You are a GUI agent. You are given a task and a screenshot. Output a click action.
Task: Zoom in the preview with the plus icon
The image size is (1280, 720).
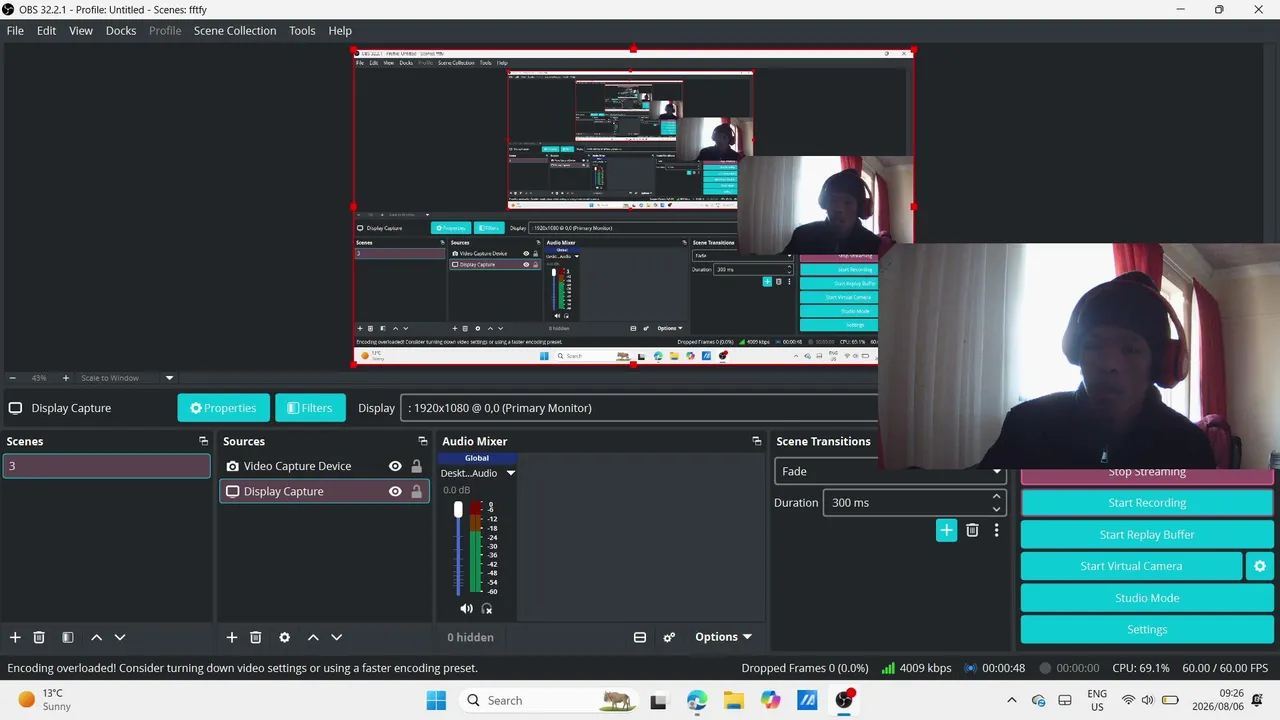point(66,378)
